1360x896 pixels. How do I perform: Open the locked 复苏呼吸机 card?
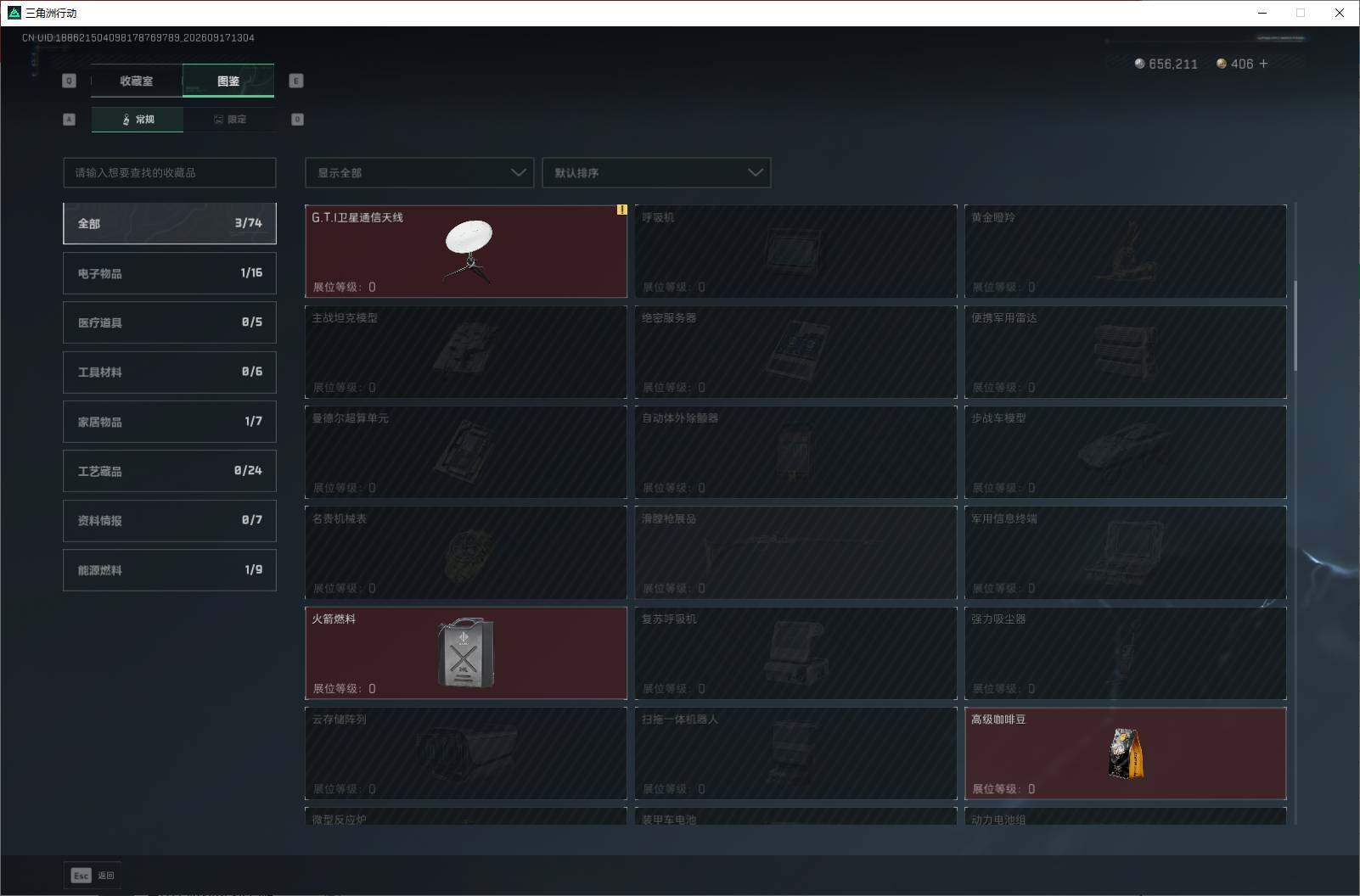click(x=795, y=652)
